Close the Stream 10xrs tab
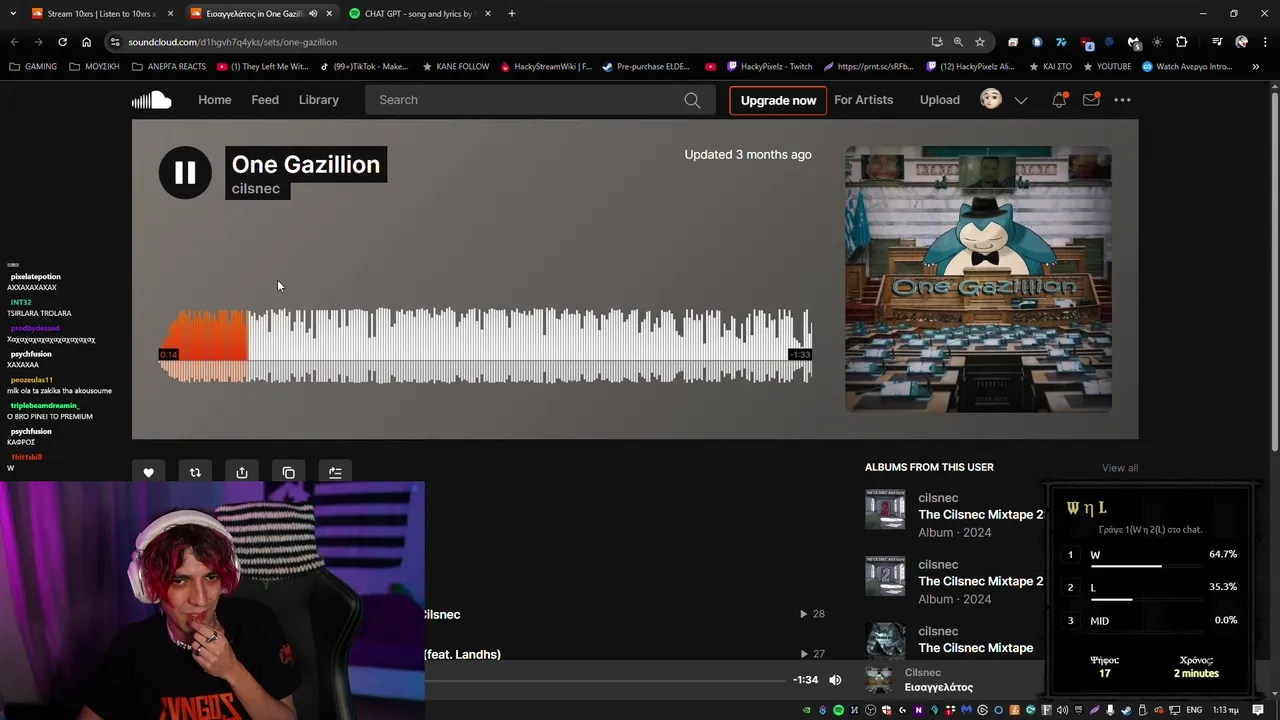 tap(170, 14)
